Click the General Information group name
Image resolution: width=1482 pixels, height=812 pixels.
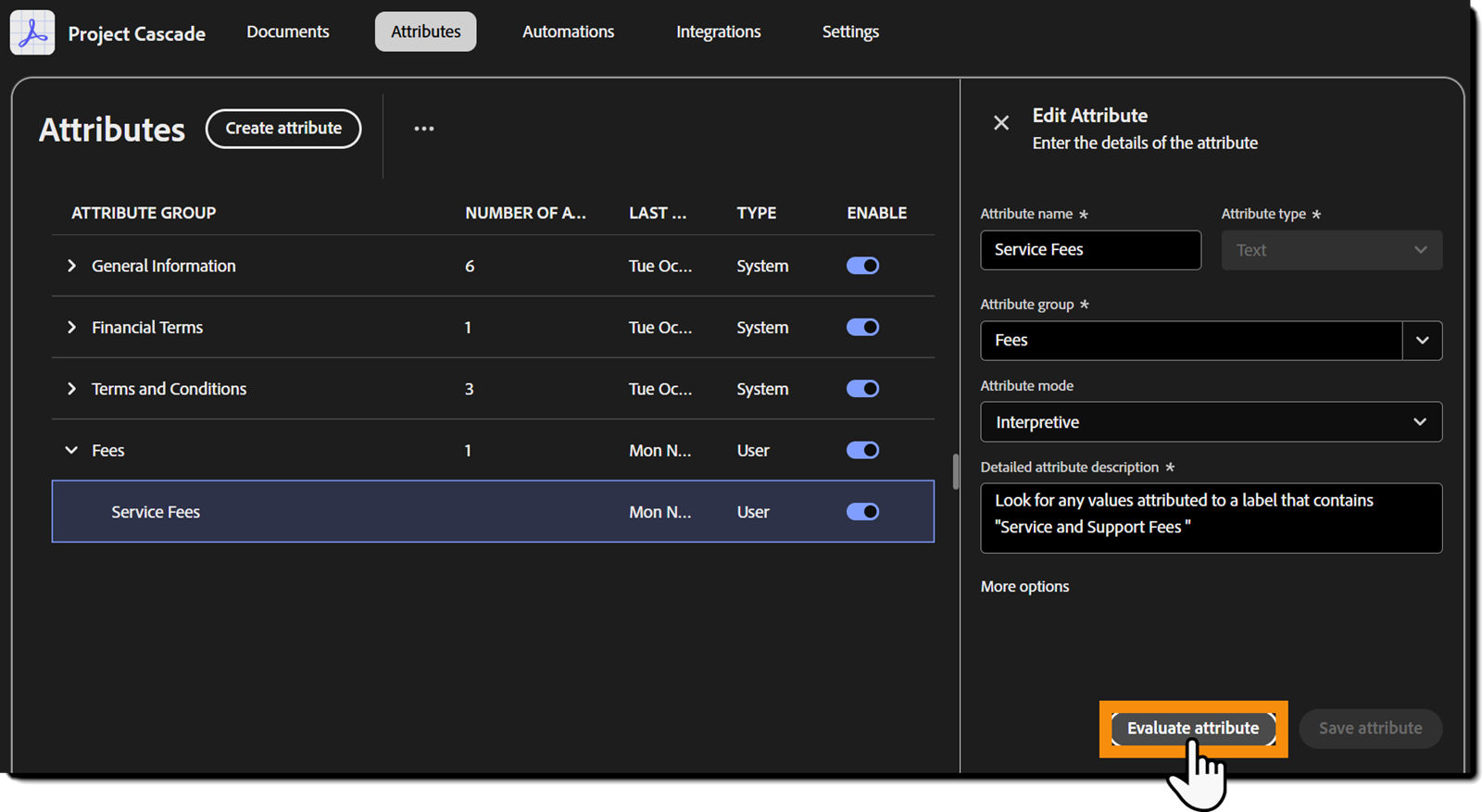(164, 266)
